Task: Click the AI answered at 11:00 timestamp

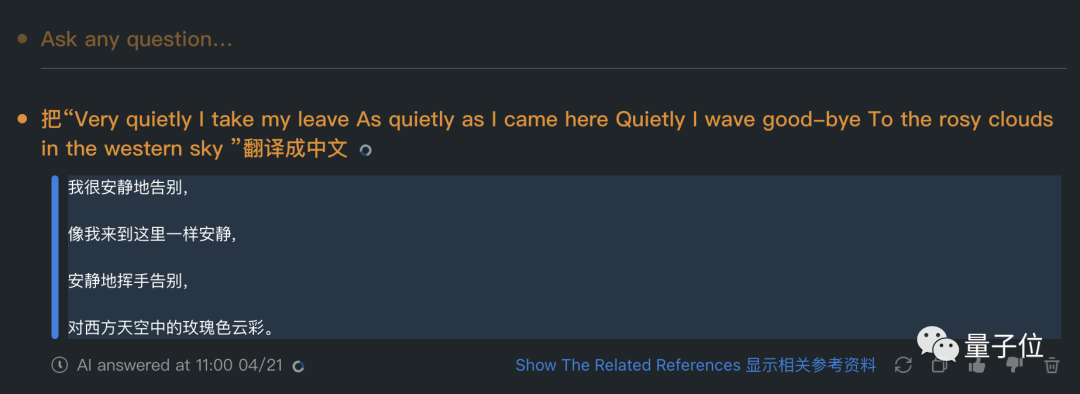Action: [x=180, y=365]
